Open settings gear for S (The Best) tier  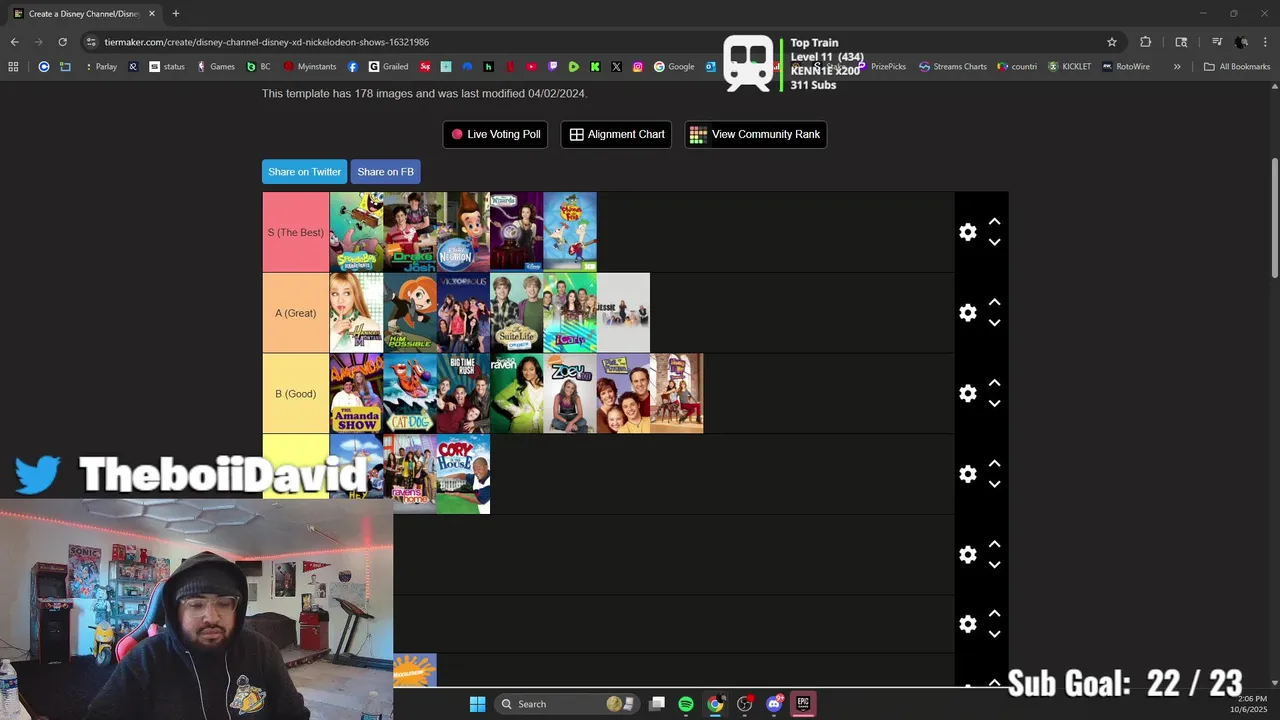click(x=968, y=232)
